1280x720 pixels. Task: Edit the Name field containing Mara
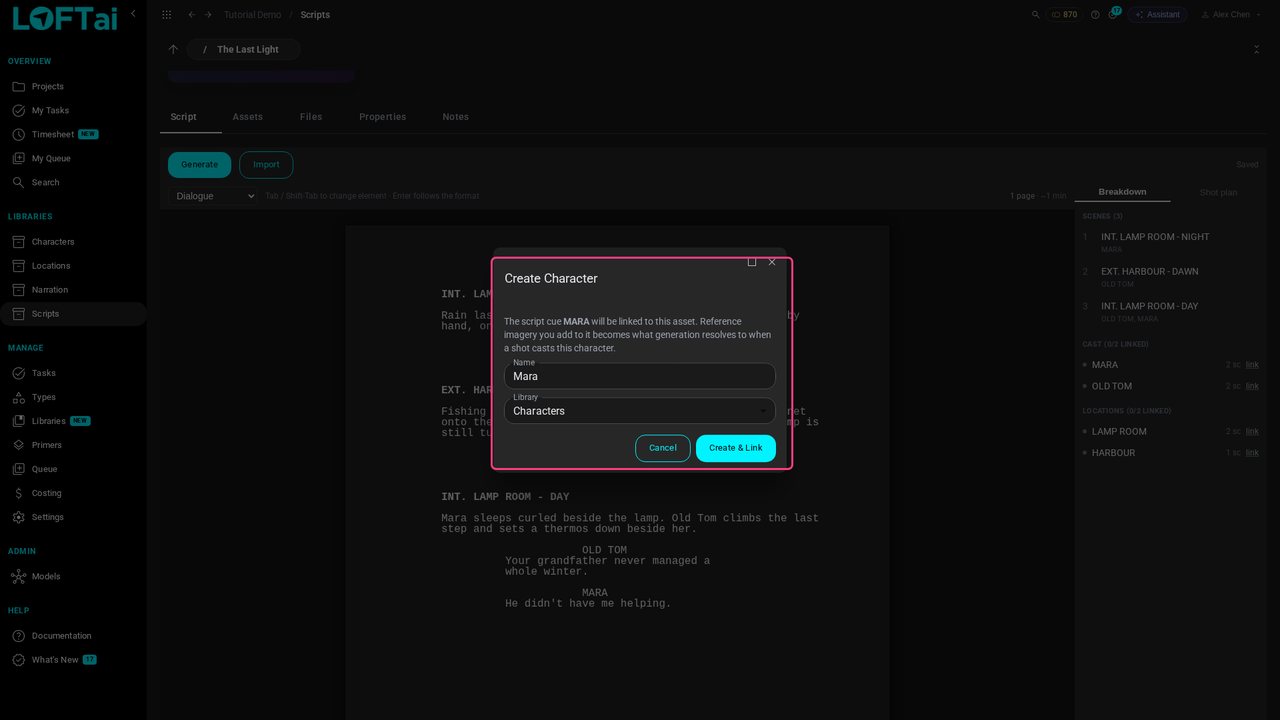(640, 376)
